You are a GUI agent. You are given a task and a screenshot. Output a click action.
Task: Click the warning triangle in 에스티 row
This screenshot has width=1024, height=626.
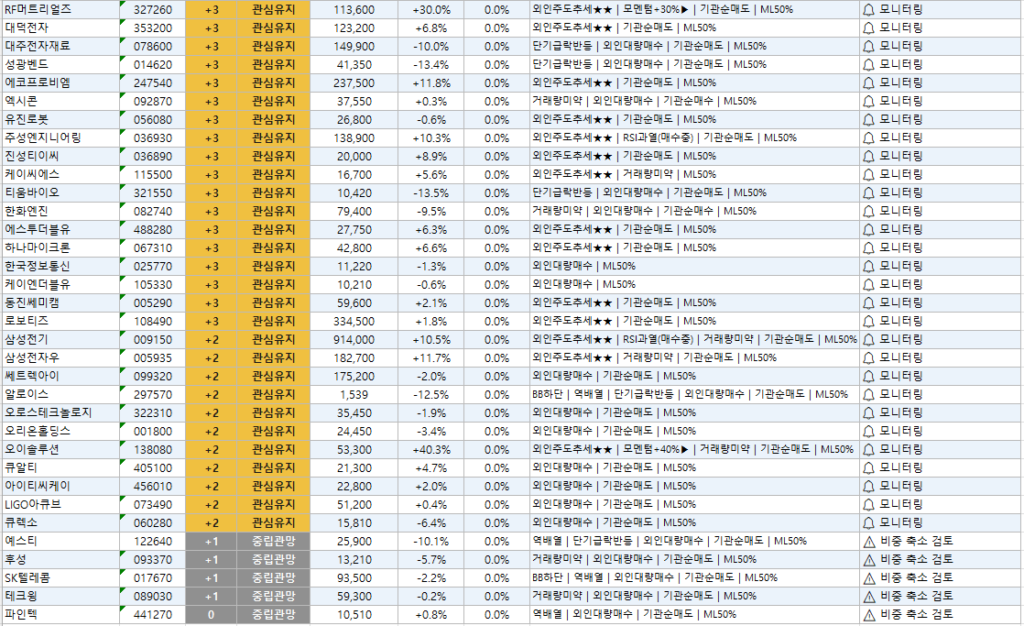pyautogui.click(x=869, y=542)
